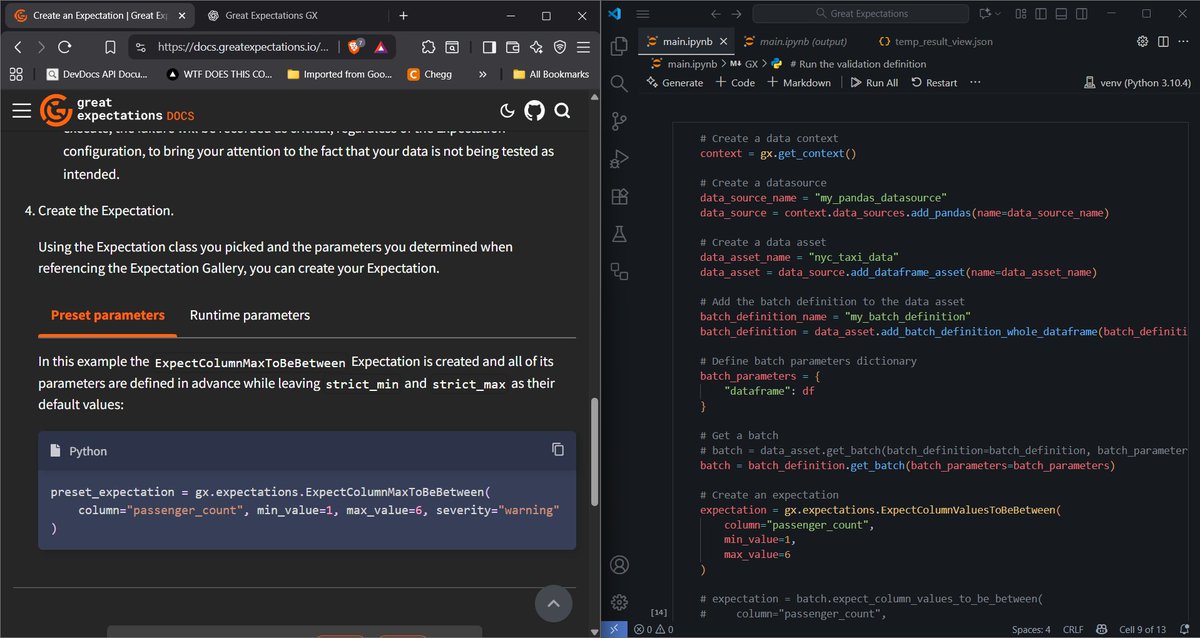1200x638 pixels.
Task: Open the Accounts icon in the activity bar
Action: pyautogui.click(x=619, y=565)
